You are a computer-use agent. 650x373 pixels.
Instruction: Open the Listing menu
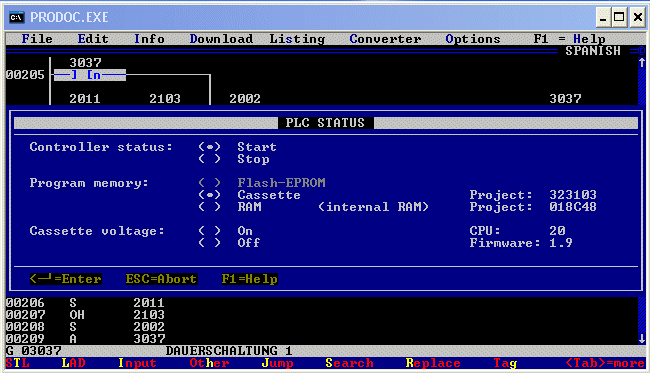(297, 39)
